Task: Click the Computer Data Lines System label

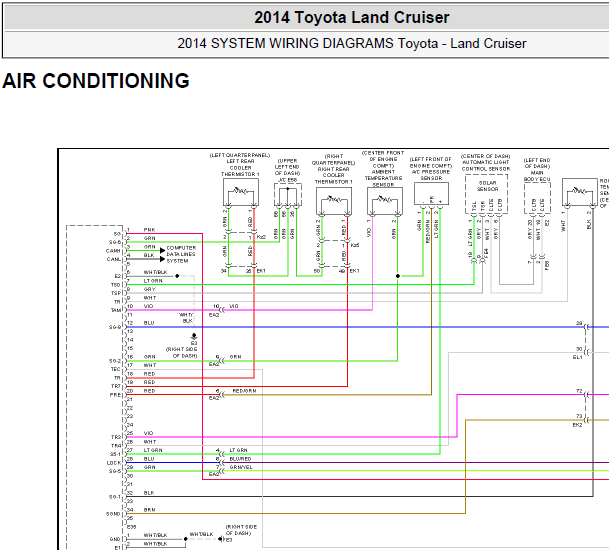Action: tap(181, 254)
